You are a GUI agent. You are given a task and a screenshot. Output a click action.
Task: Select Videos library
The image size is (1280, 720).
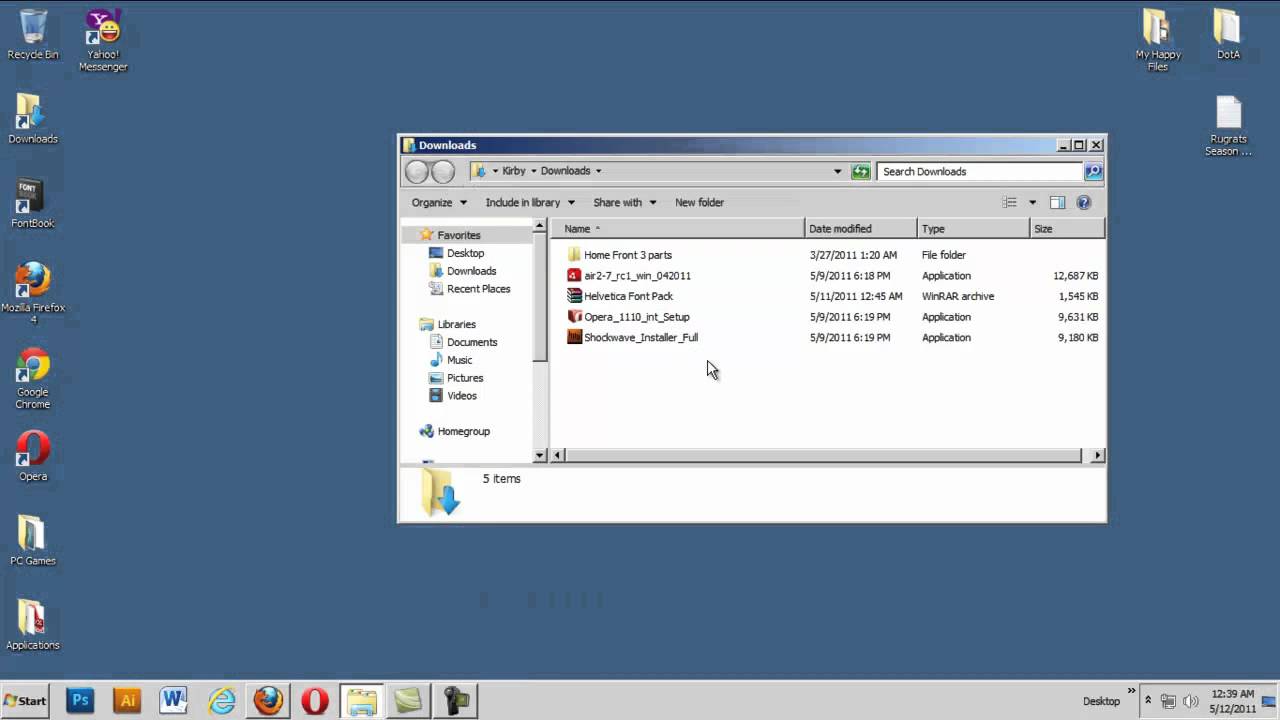pyautogui.click(x=461, y=396)
